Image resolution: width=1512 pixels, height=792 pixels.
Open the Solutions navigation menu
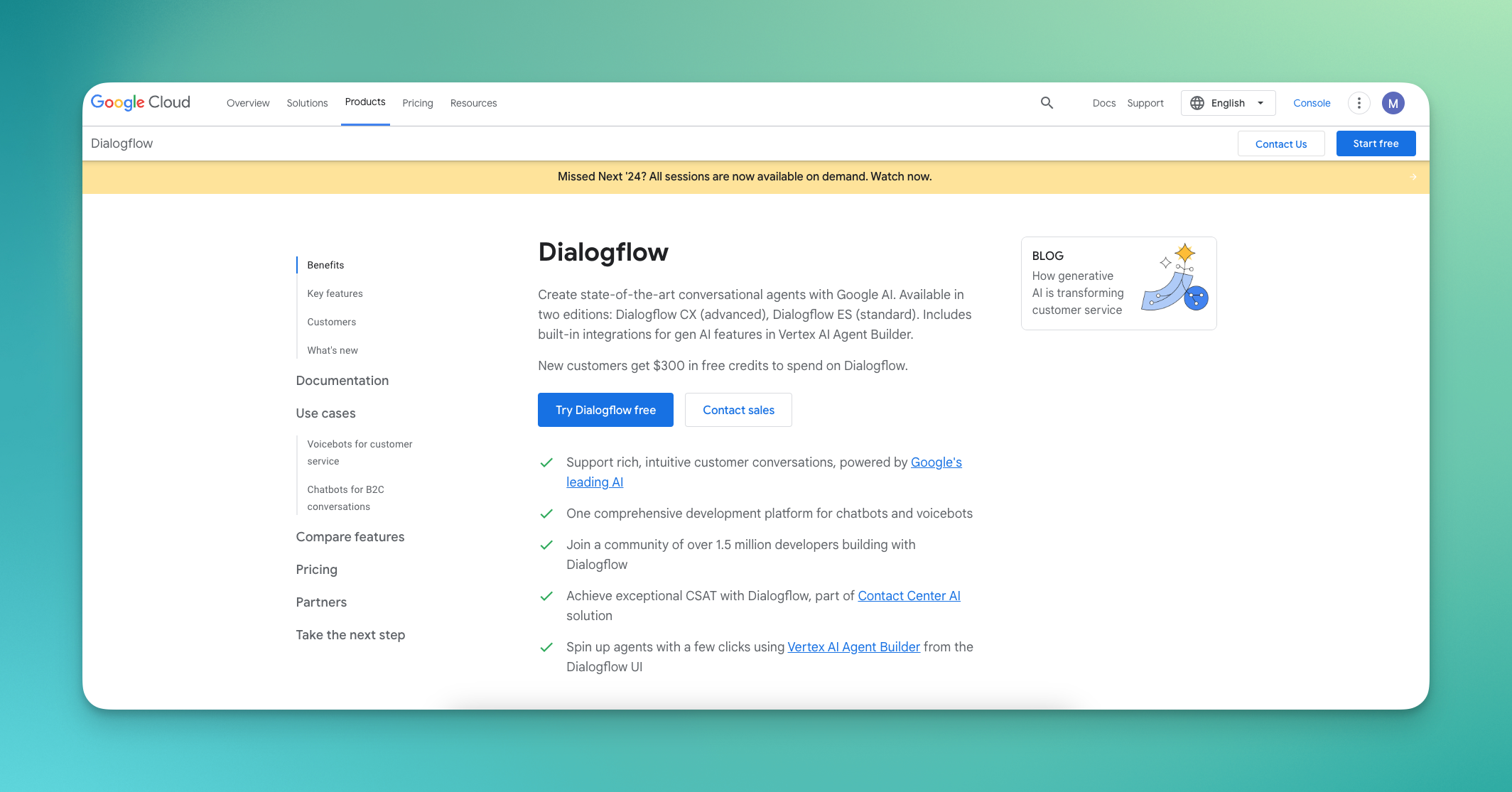coord(307,103)
